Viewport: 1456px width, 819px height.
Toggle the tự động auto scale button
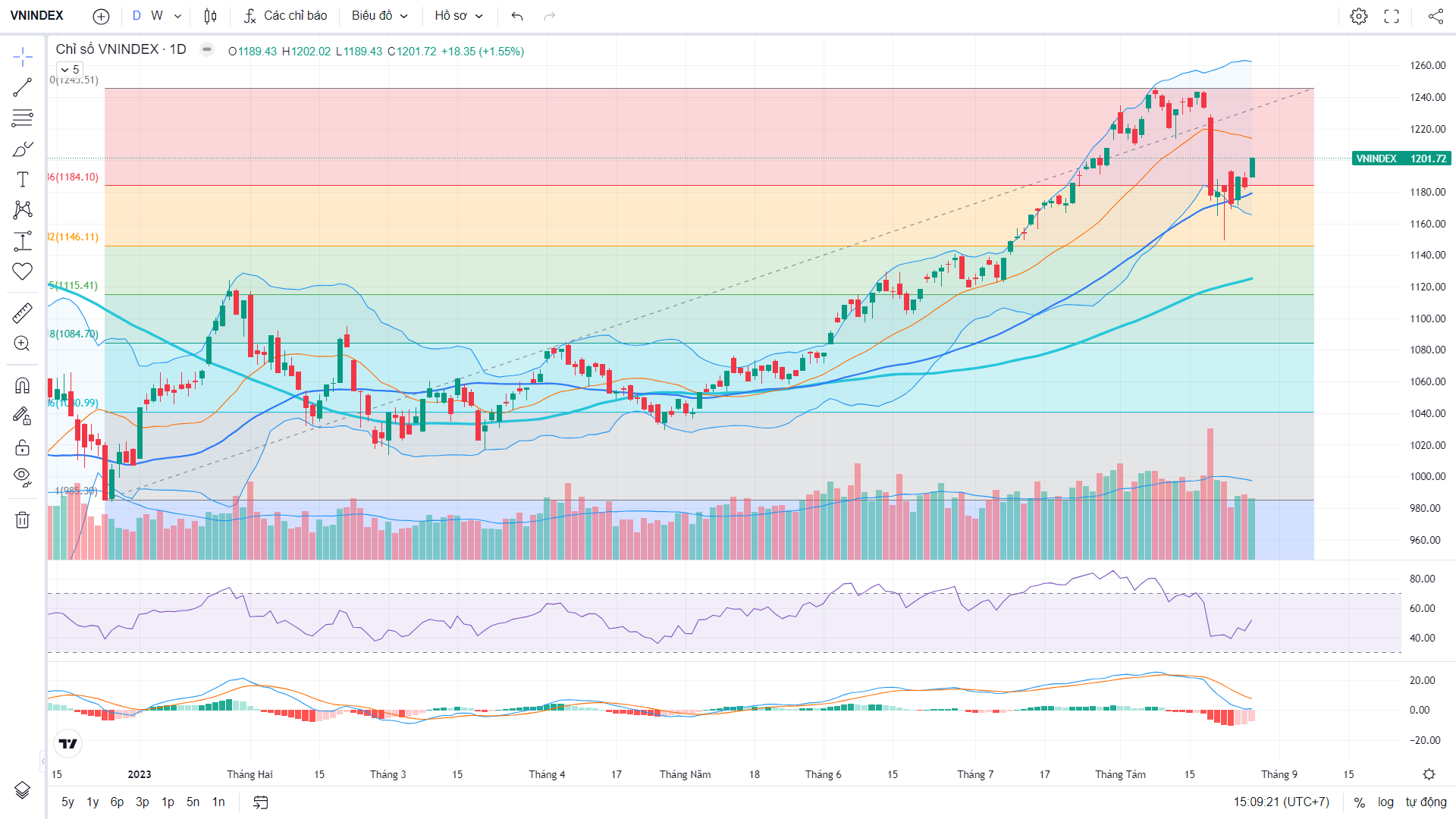click(x=1426, y=802)
